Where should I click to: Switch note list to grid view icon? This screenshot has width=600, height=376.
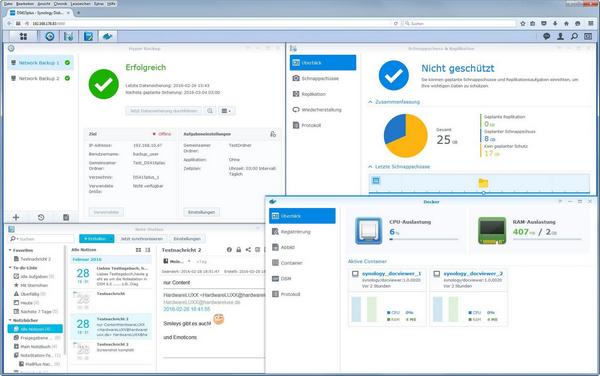[139, 250]
